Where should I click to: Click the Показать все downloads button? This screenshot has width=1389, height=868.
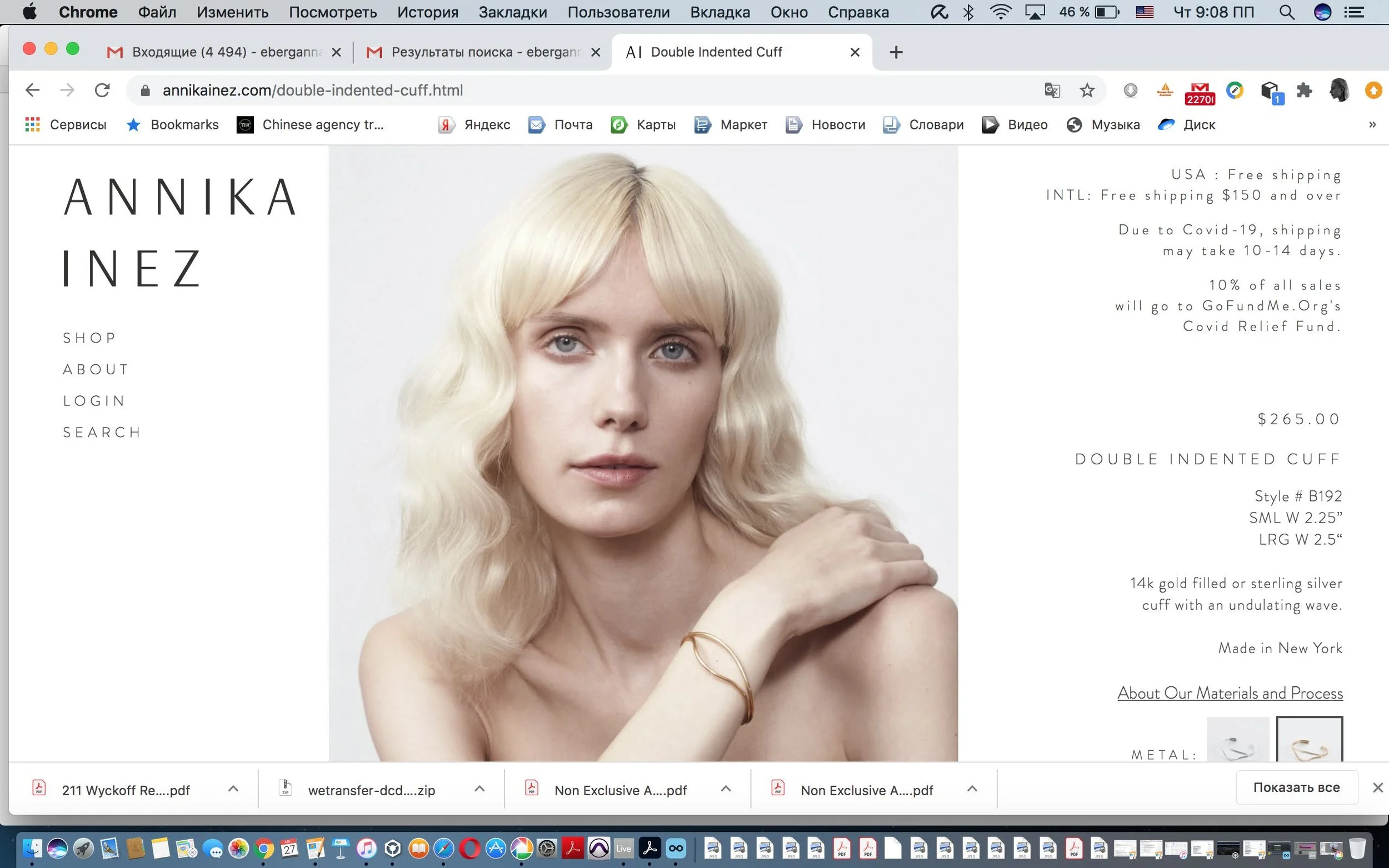[1296, 787]
